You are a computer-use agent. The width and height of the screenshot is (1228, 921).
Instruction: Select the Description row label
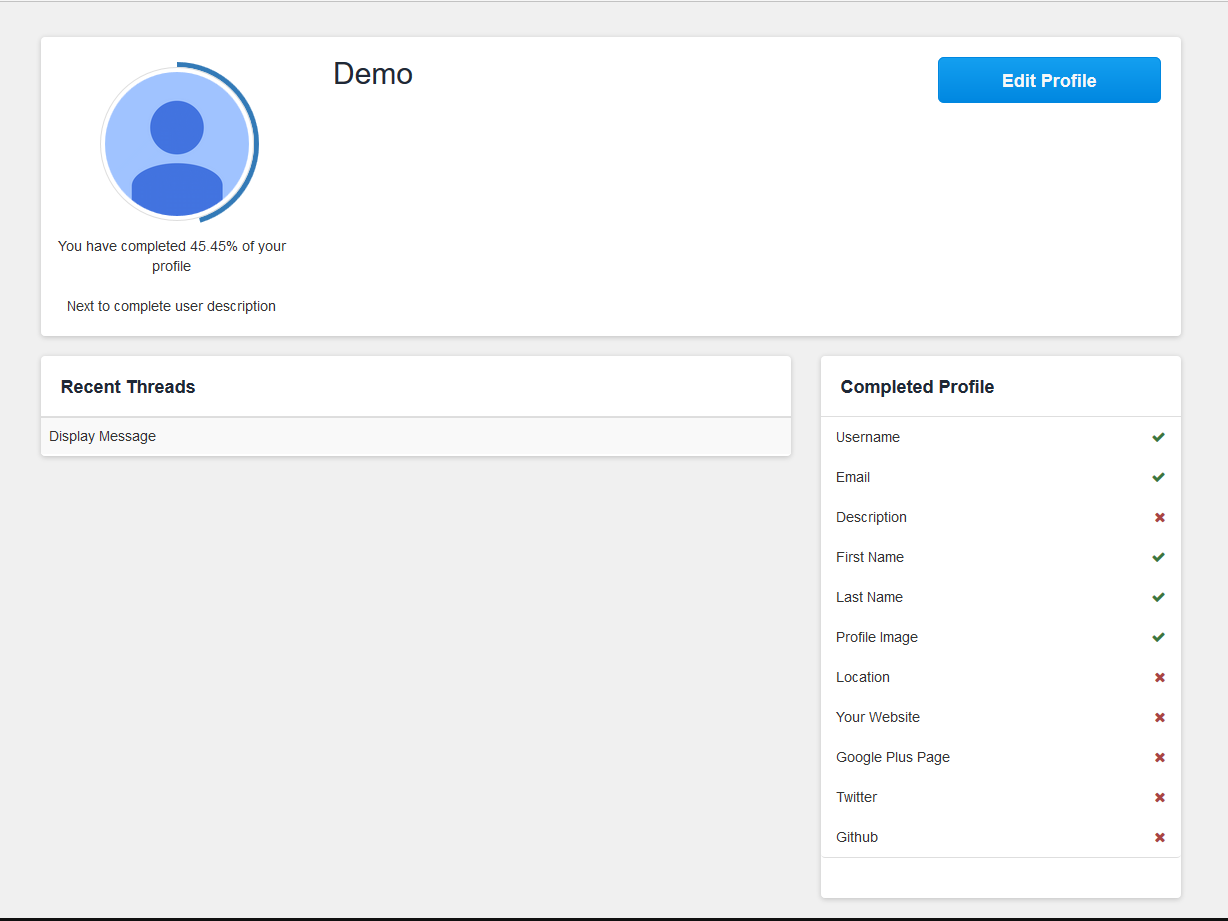pyautogui.click(x=871, y=517)
